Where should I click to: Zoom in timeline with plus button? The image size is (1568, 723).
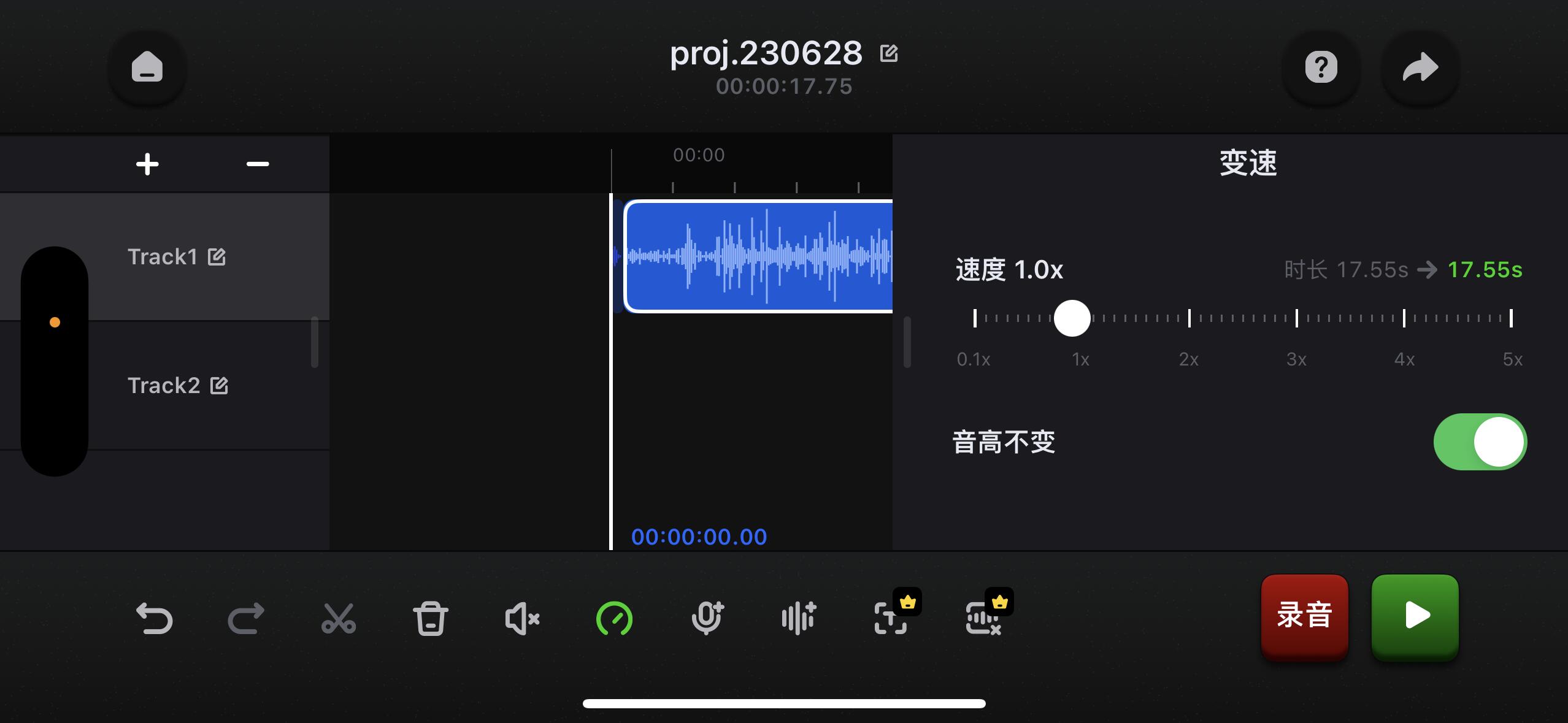147,164
